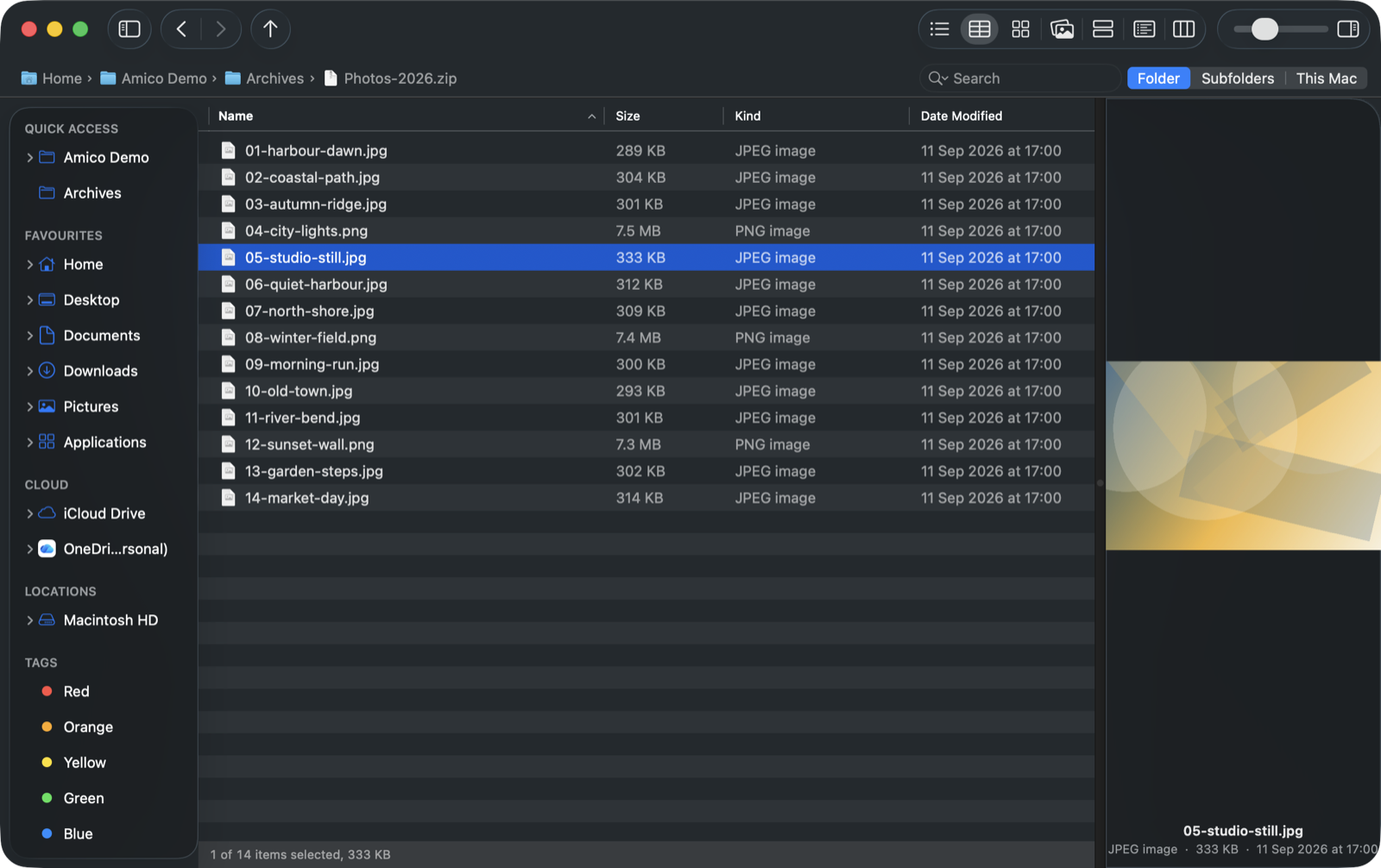Select the file 02-coastal-path.jpg
Screen dimensions: 1381x868
[x=646, y=178]
